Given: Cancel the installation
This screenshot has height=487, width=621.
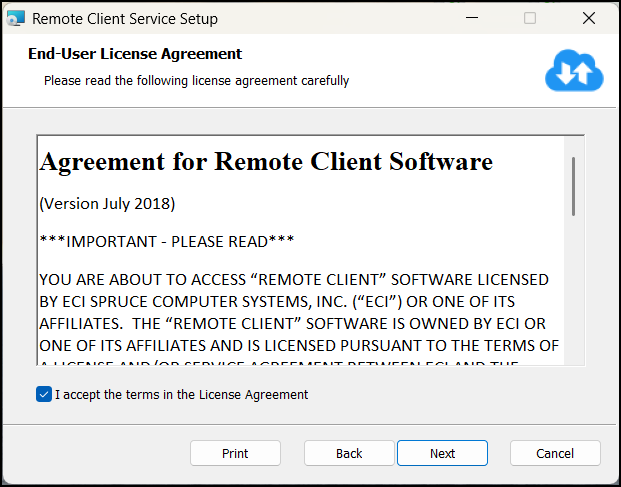Looking at the screenshot, I should coord(555,453).
